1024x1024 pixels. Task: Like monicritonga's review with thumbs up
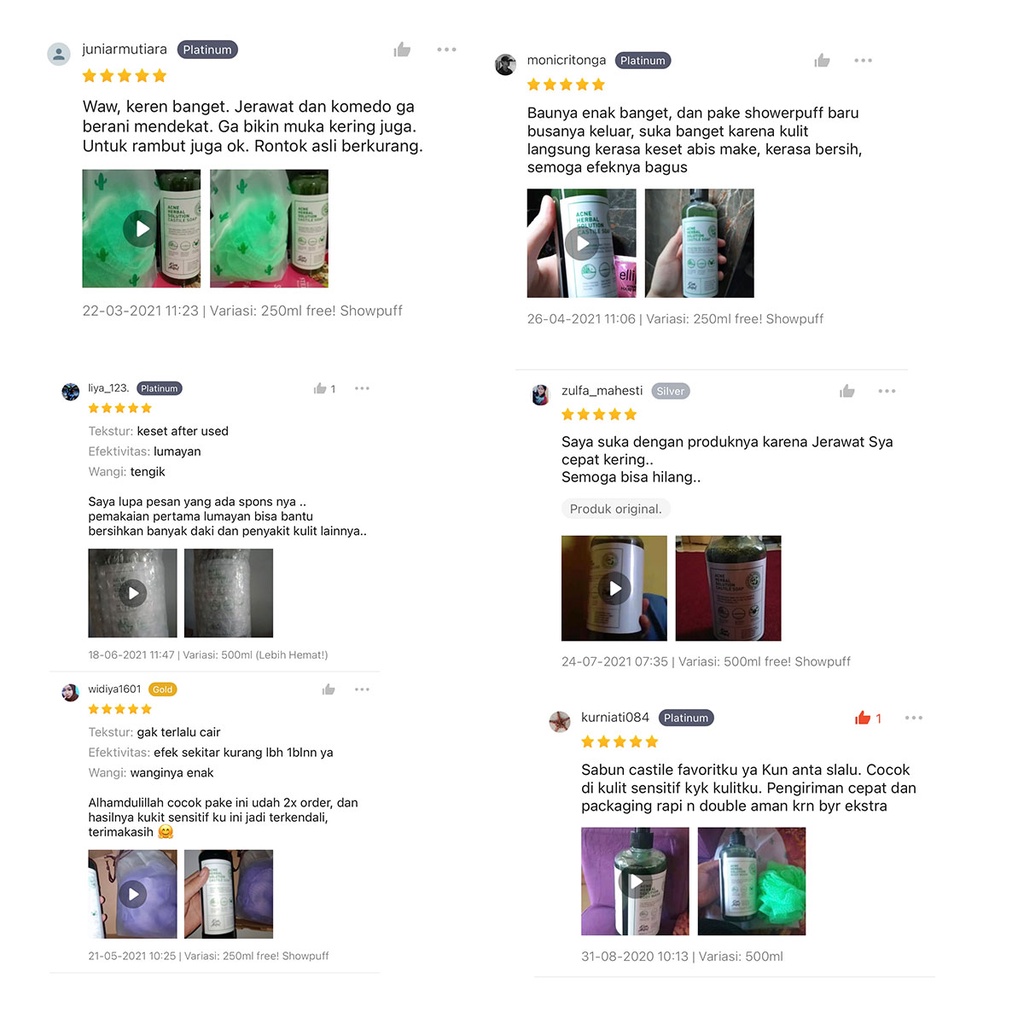click(x=822, y=61)
